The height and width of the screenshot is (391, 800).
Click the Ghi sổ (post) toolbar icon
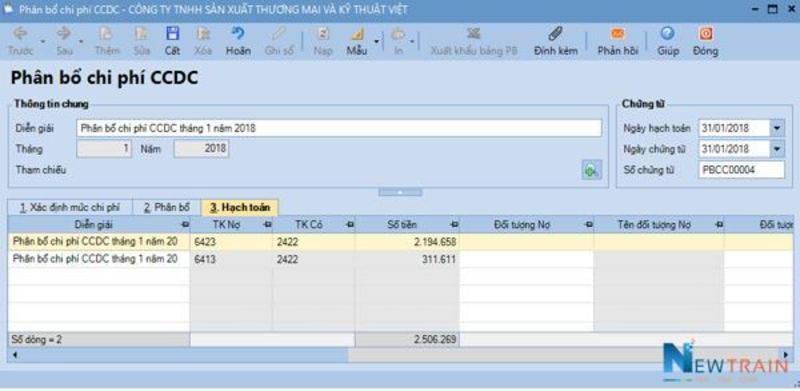point(279,34)
